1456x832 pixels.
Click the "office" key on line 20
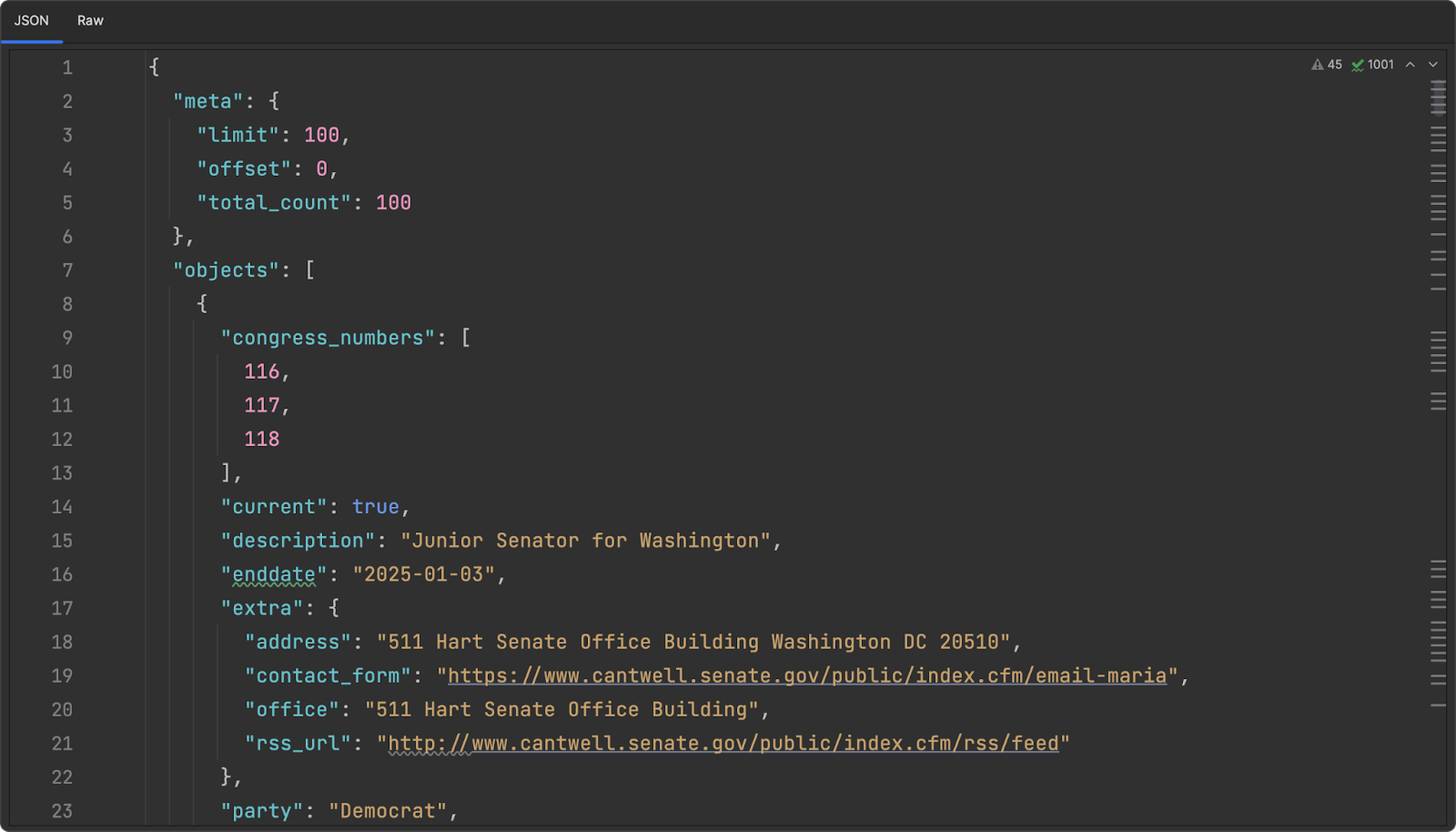click(291, 709)
